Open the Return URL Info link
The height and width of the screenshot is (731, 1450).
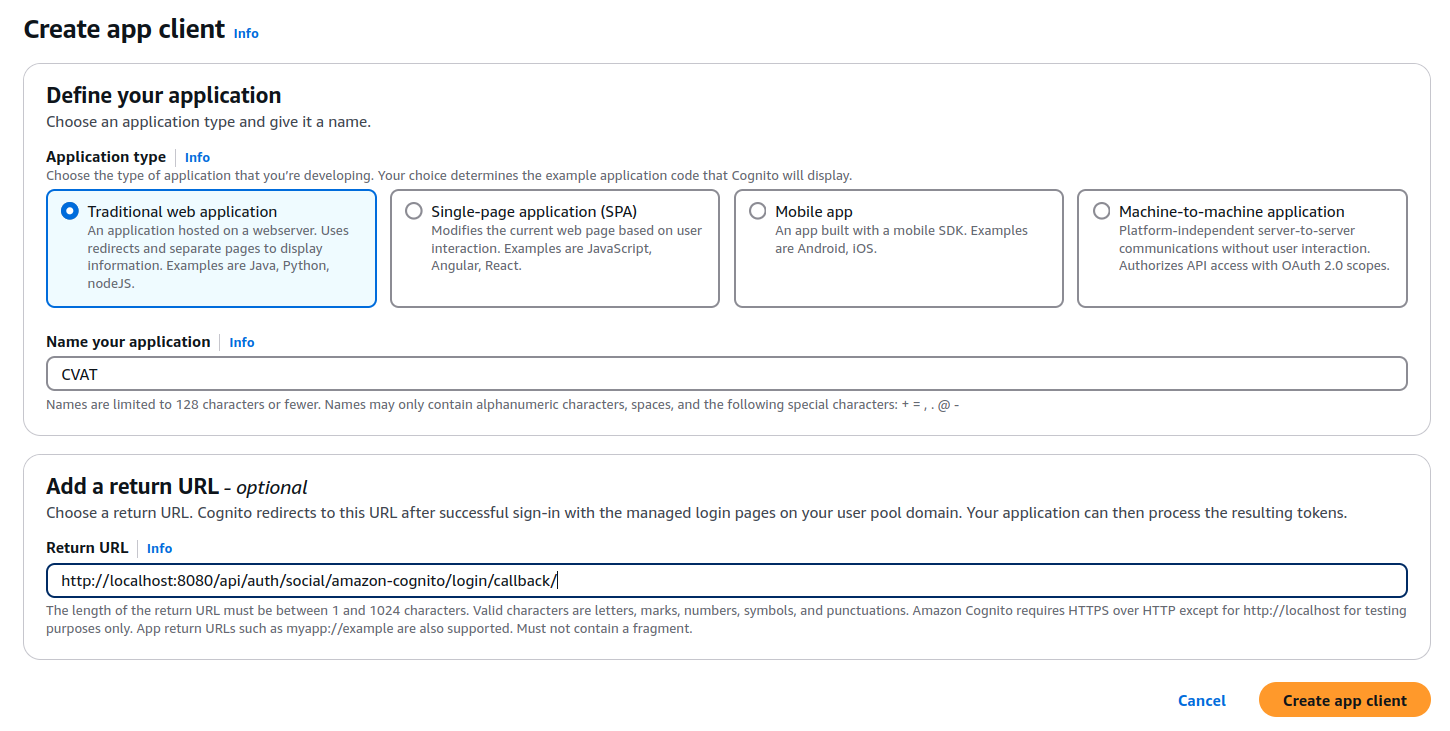pos(159,548)
